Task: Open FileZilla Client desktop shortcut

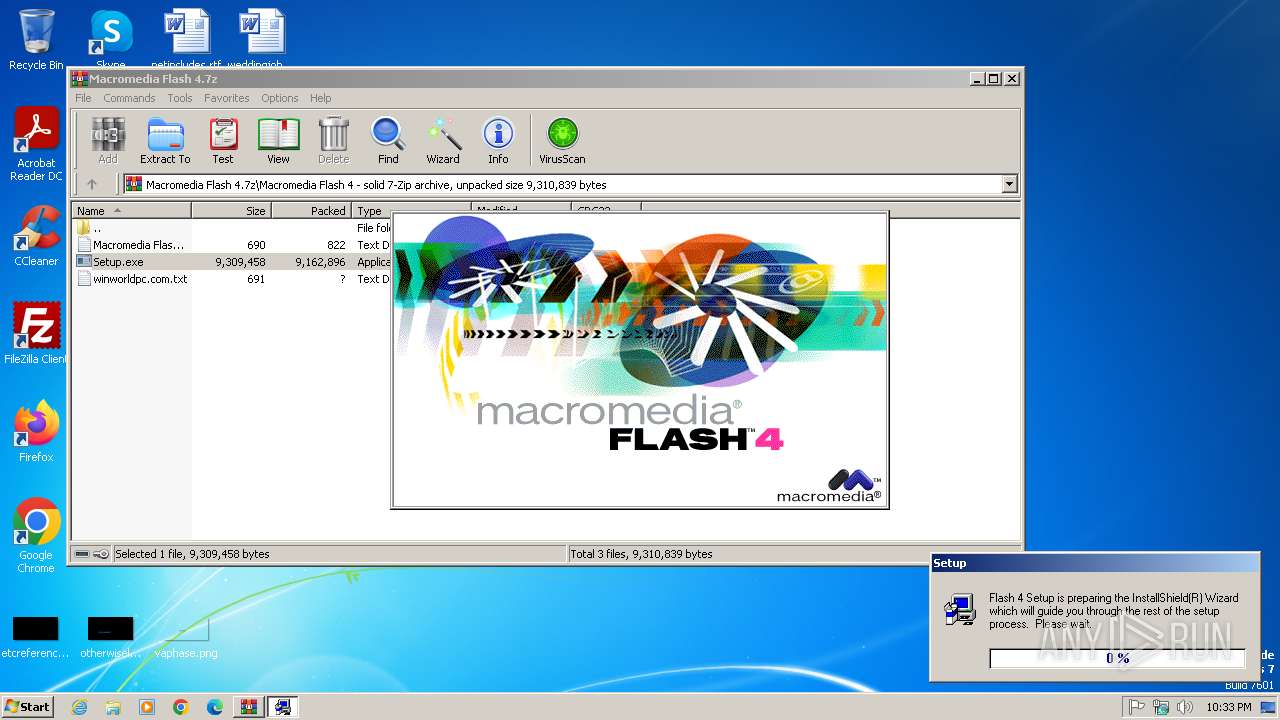Action: tap(36, 334)
